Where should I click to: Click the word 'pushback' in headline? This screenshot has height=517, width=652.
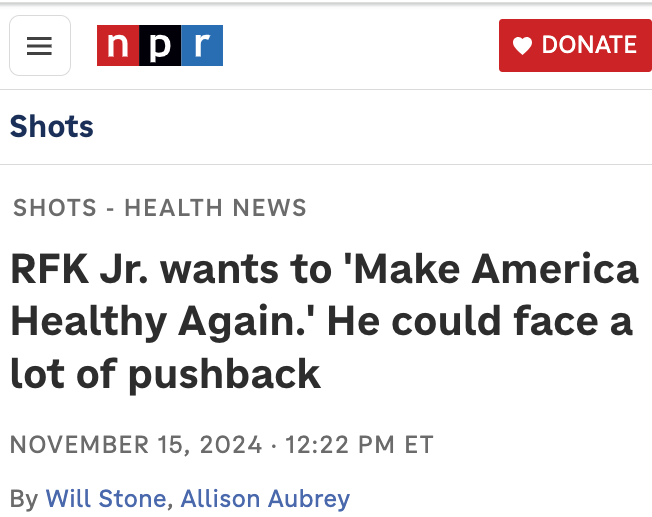tap(225, 375)
